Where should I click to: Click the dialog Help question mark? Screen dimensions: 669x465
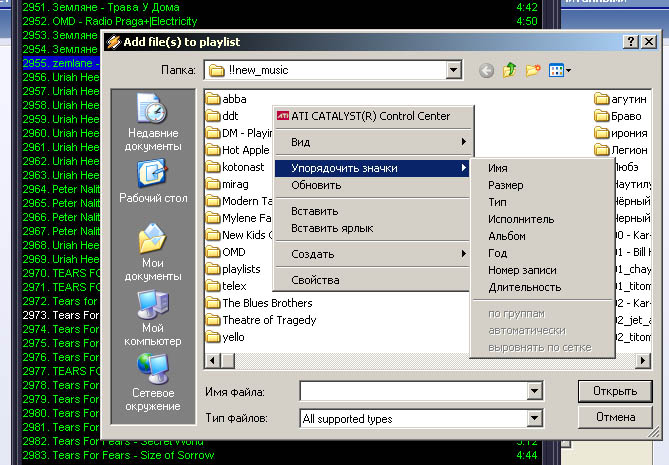click(x=631, y=41)
